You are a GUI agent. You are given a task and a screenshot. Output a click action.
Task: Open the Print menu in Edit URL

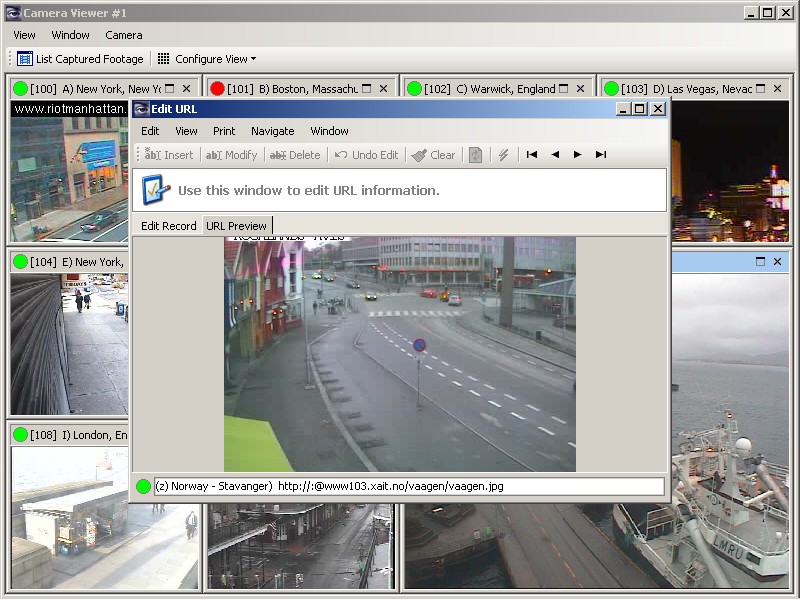tap(224, 131)
